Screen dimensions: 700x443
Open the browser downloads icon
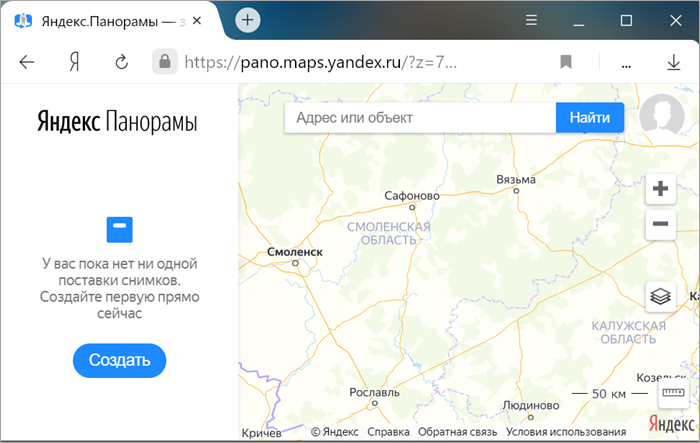click(673, 63)
